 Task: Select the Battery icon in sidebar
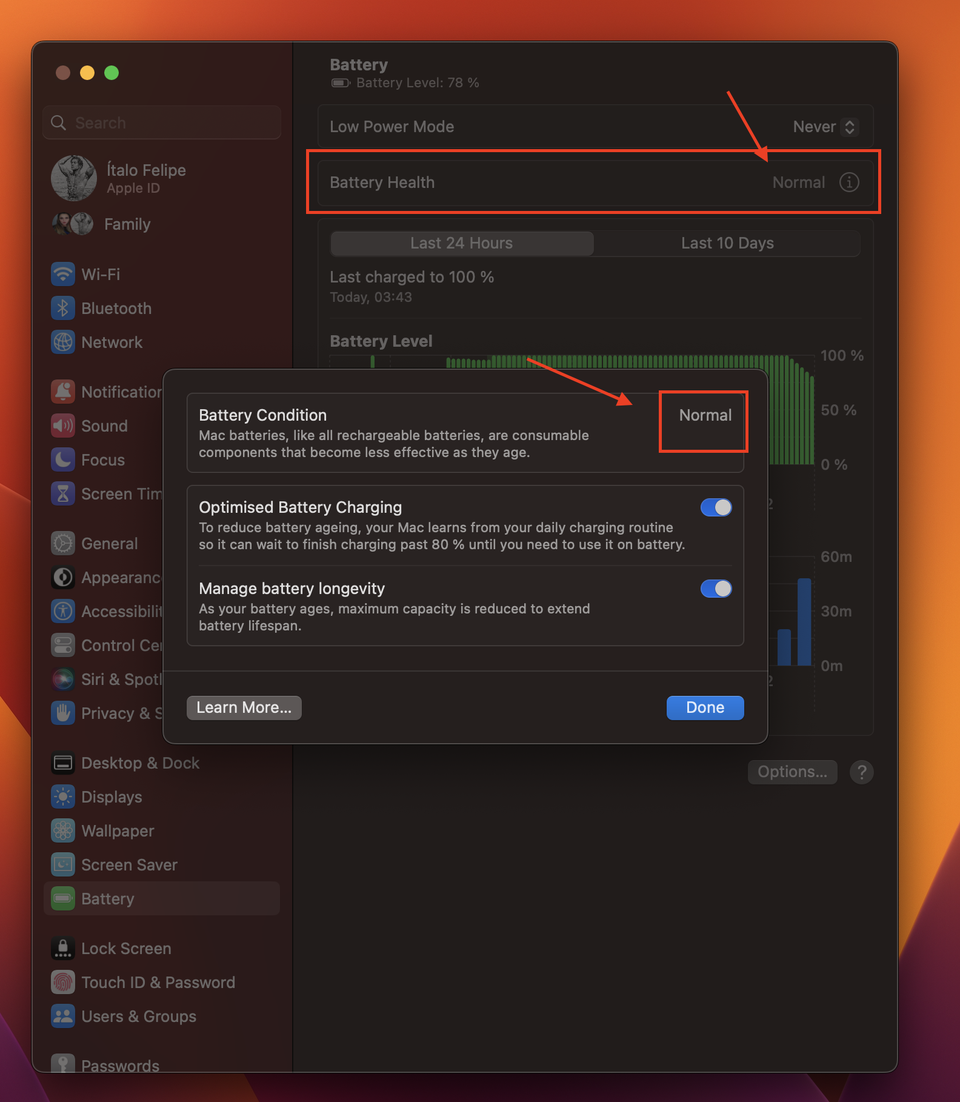(x=63, y=898)
